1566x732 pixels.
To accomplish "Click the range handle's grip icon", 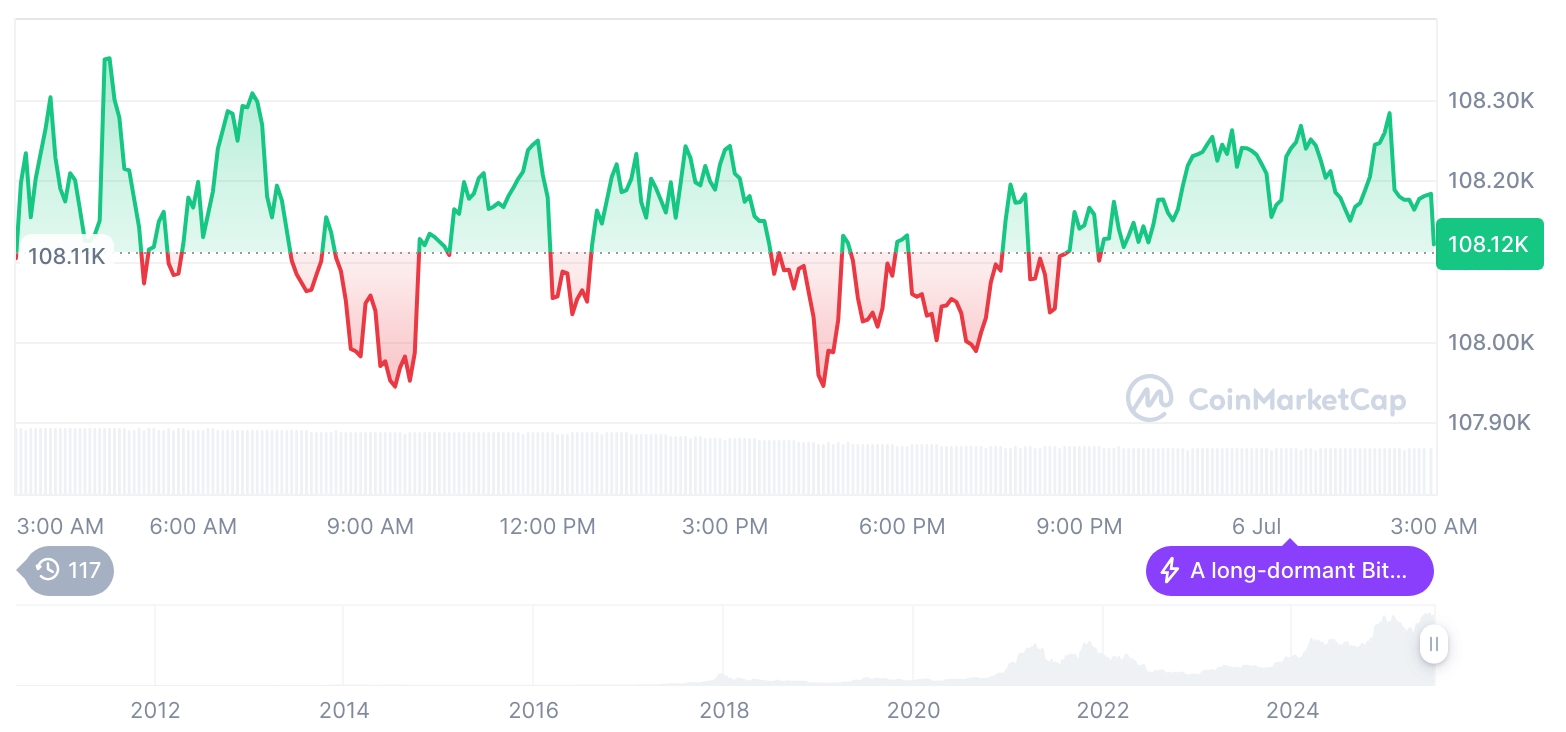I will click(x=1434, y=644).
